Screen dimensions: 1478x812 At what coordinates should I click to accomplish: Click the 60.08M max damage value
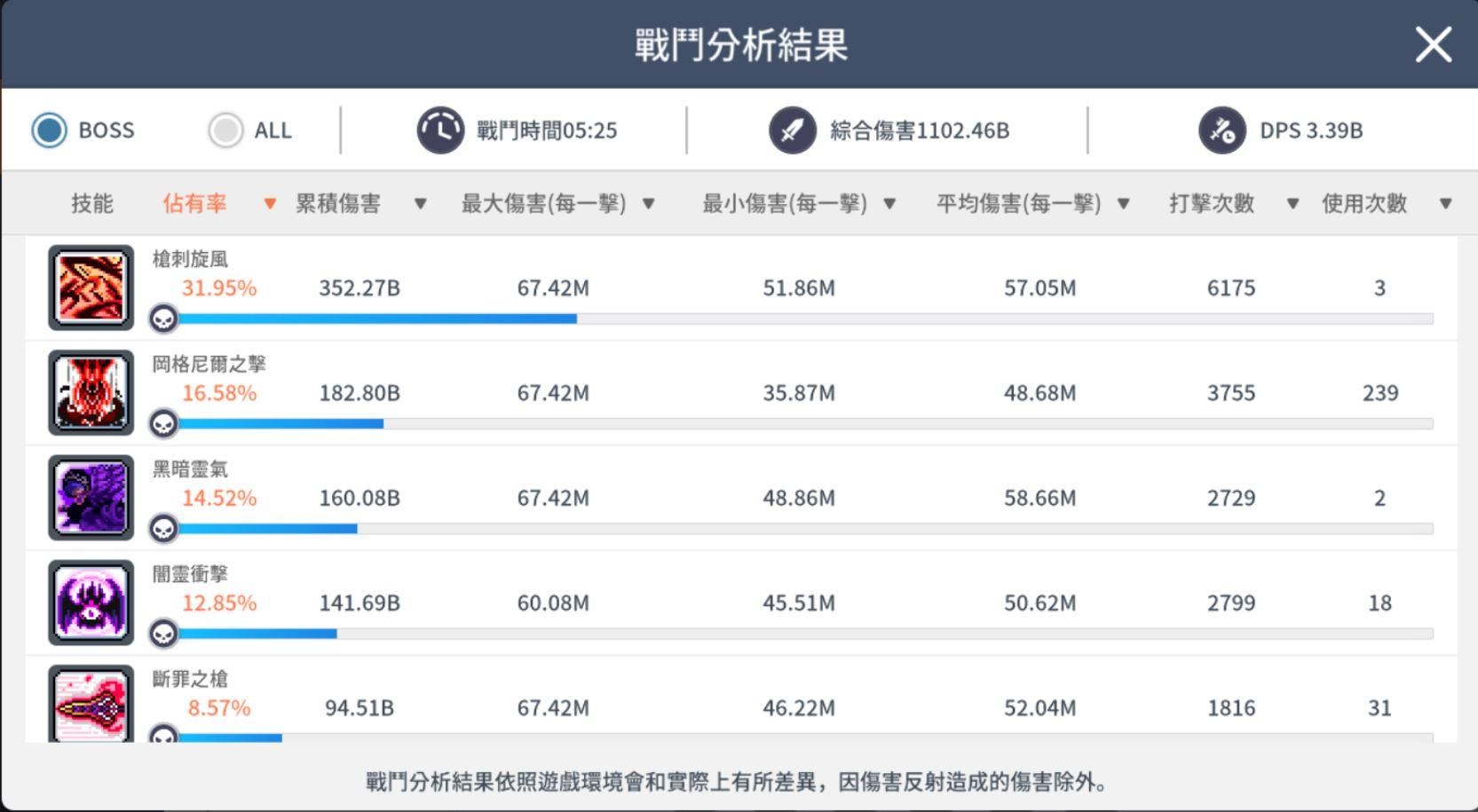(x=553, y=603)
